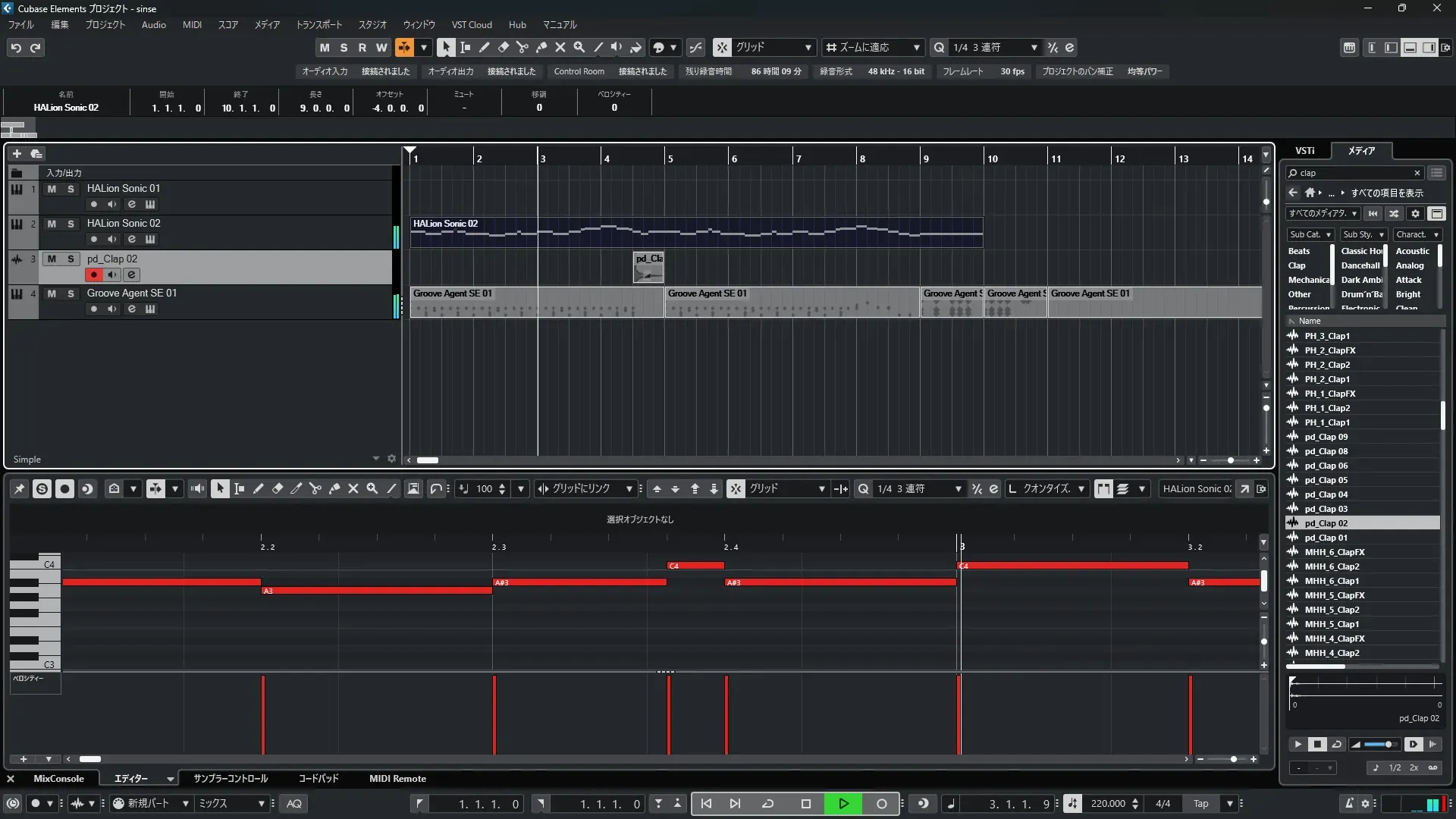Switch to the MixConsole tab
Screen dimensions: 1456x819
pos(58,779)
